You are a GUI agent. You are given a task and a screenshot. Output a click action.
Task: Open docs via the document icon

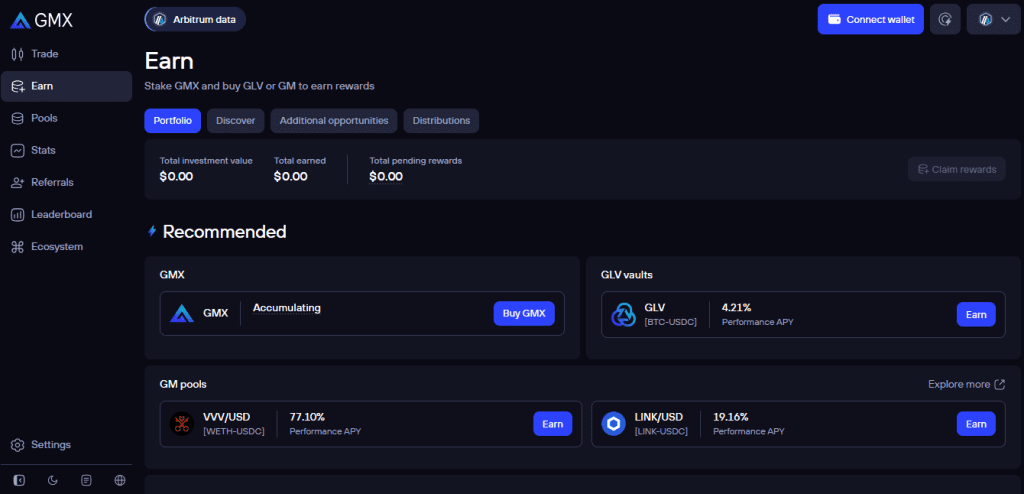point(86,480)
